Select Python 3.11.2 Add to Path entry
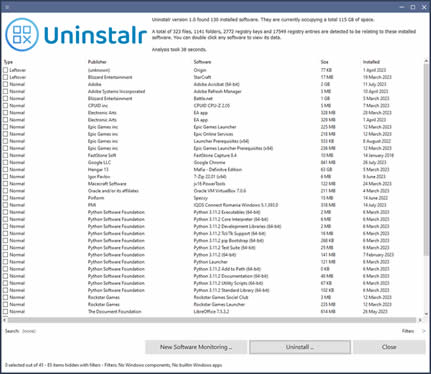This screenshot has width=431, height=374. click(x=227, y=269)
